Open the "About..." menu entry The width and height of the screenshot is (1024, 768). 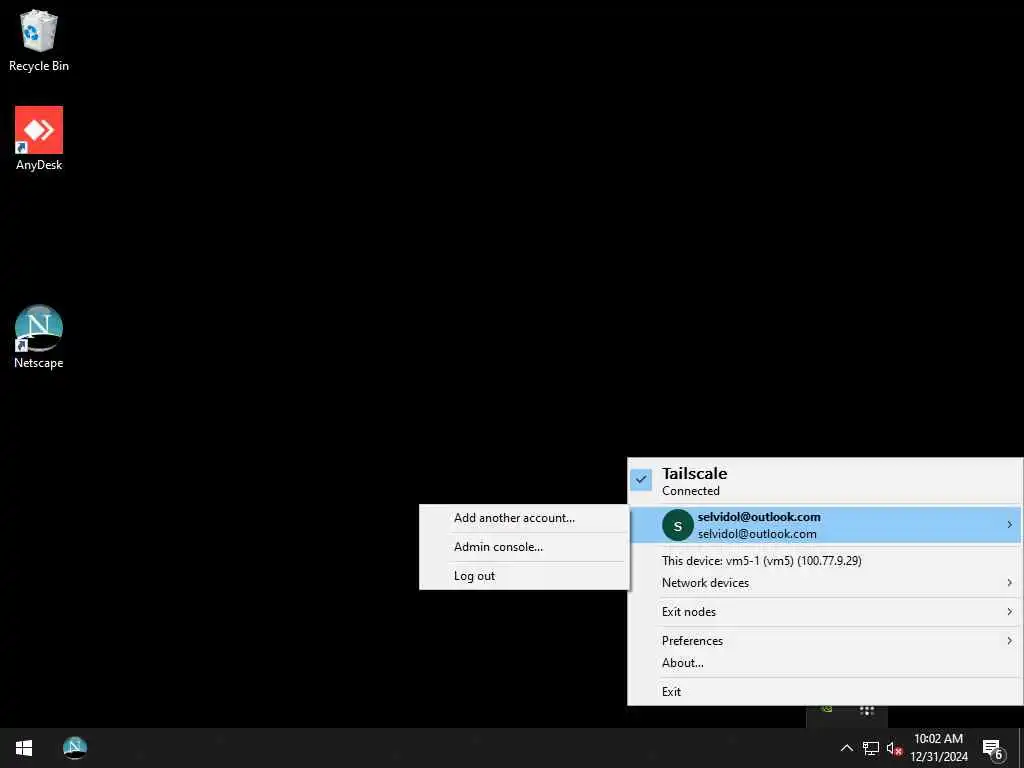tap(825, 663)
